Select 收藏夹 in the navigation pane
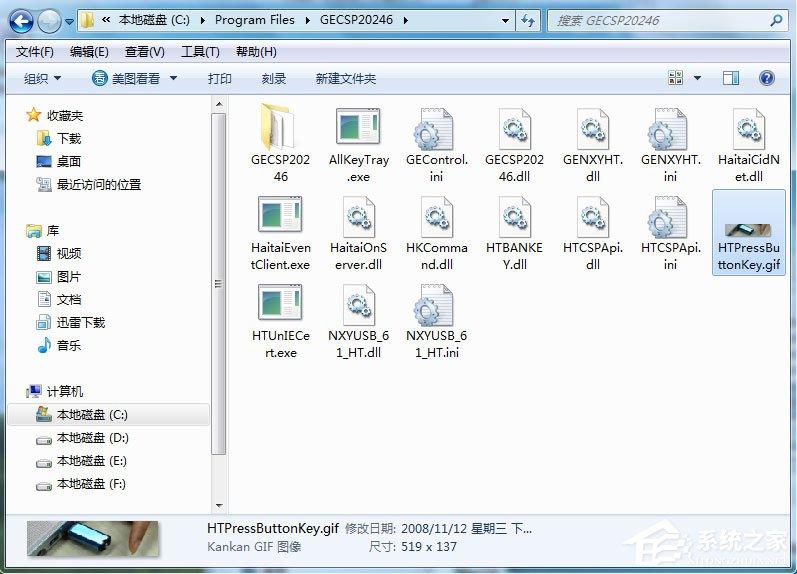Viewport: 797px width, 574px height. 65,115
